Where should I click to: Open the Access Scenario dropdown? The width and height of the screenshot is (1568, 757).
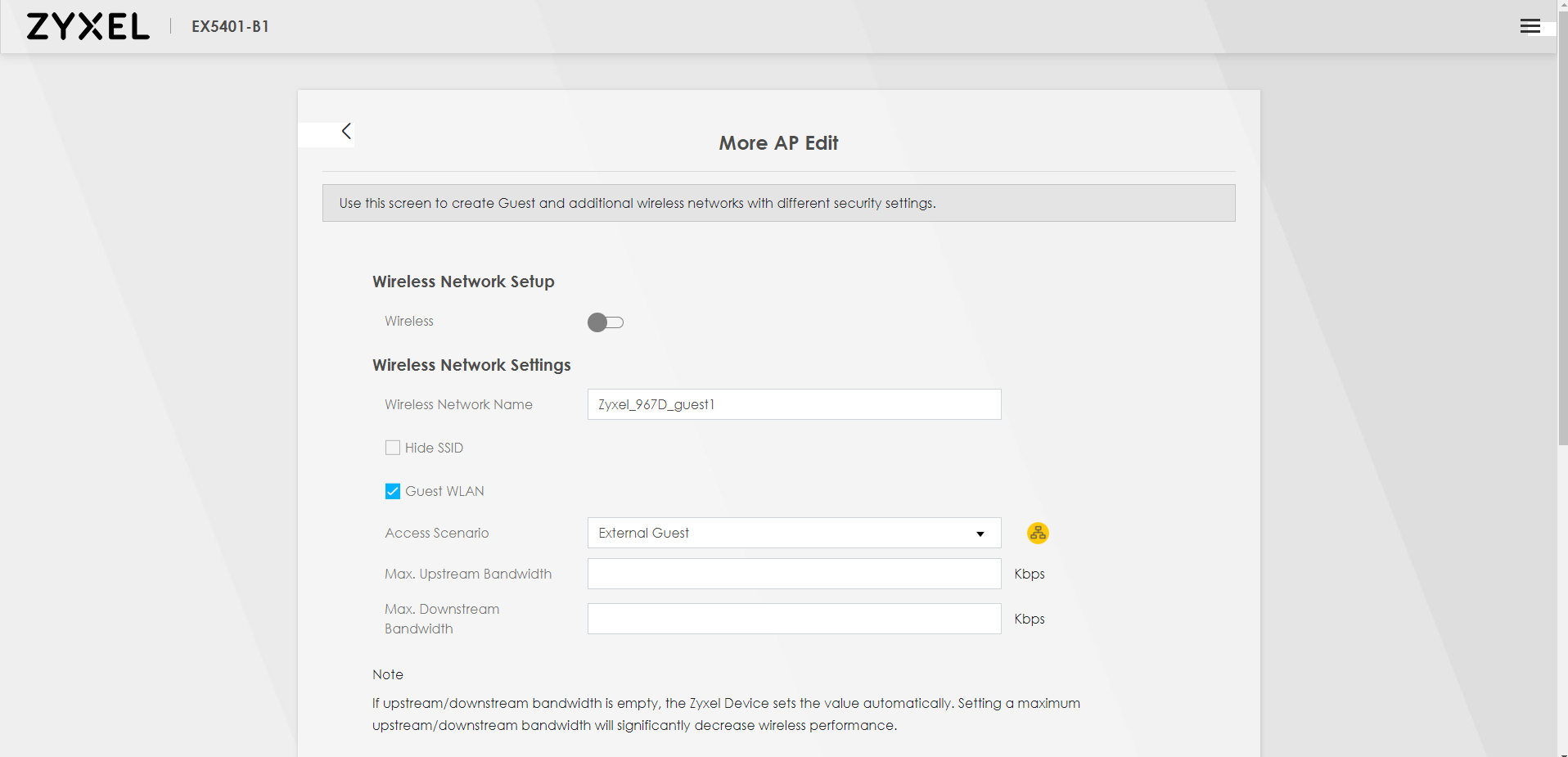pyautogui.click(x=793, y=533)
